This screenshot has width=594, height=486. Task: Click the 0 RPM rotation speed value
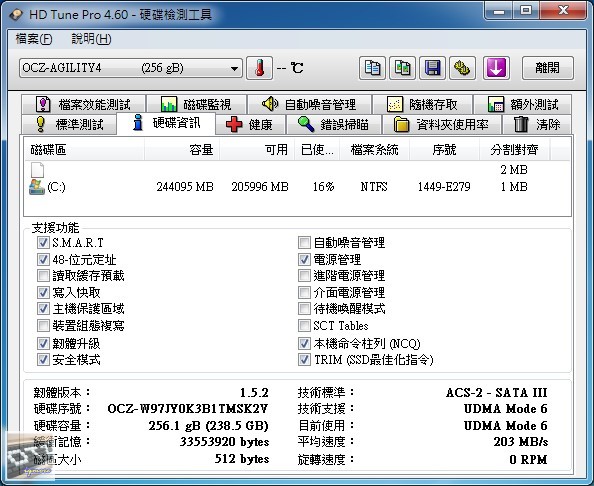pyautogui.click(x=528, y=459)
